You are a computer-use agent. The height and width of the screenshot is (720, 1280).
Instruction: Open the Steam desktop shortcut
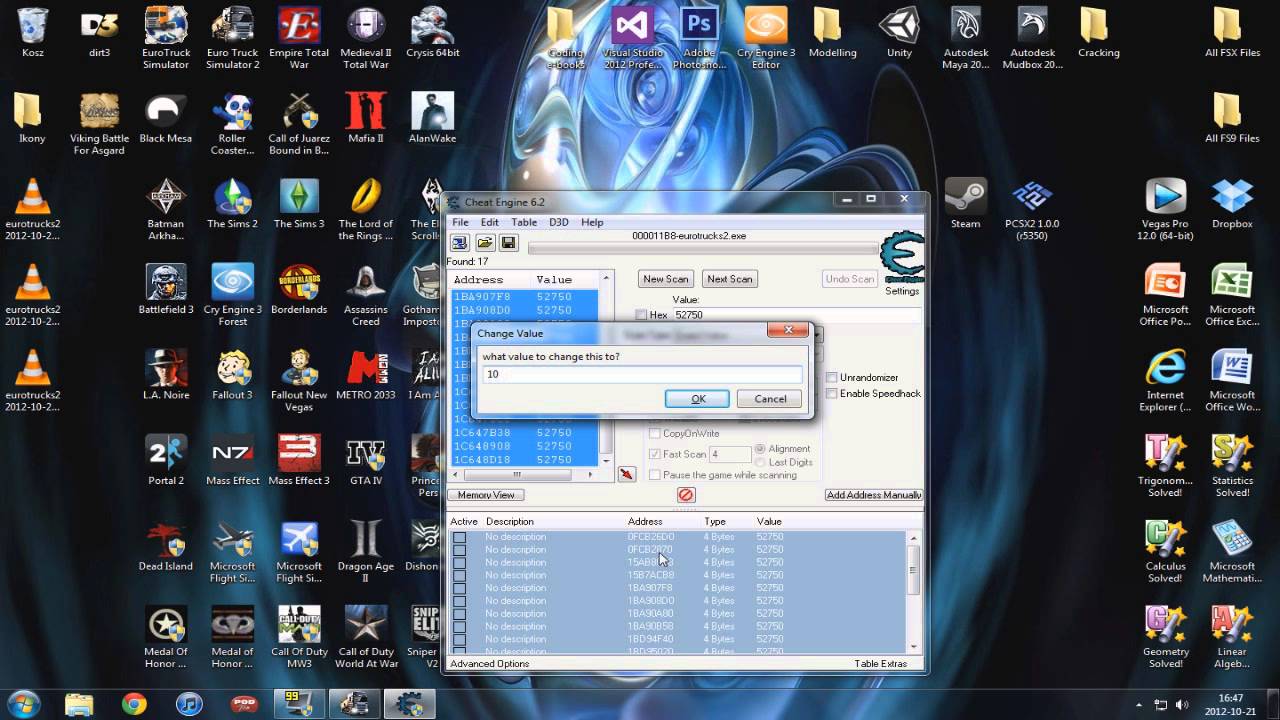point(965,204)
